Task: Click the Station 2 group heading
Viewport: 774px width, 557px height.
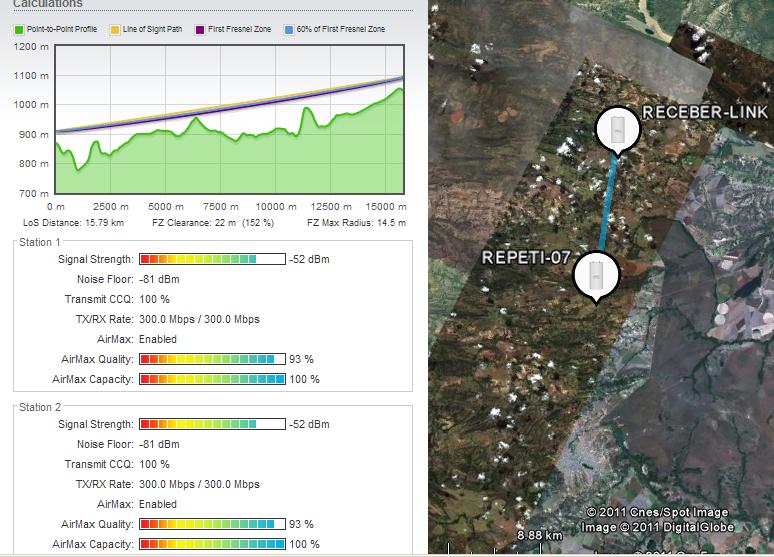Action: pyautogui.click(x=39, y=407)
